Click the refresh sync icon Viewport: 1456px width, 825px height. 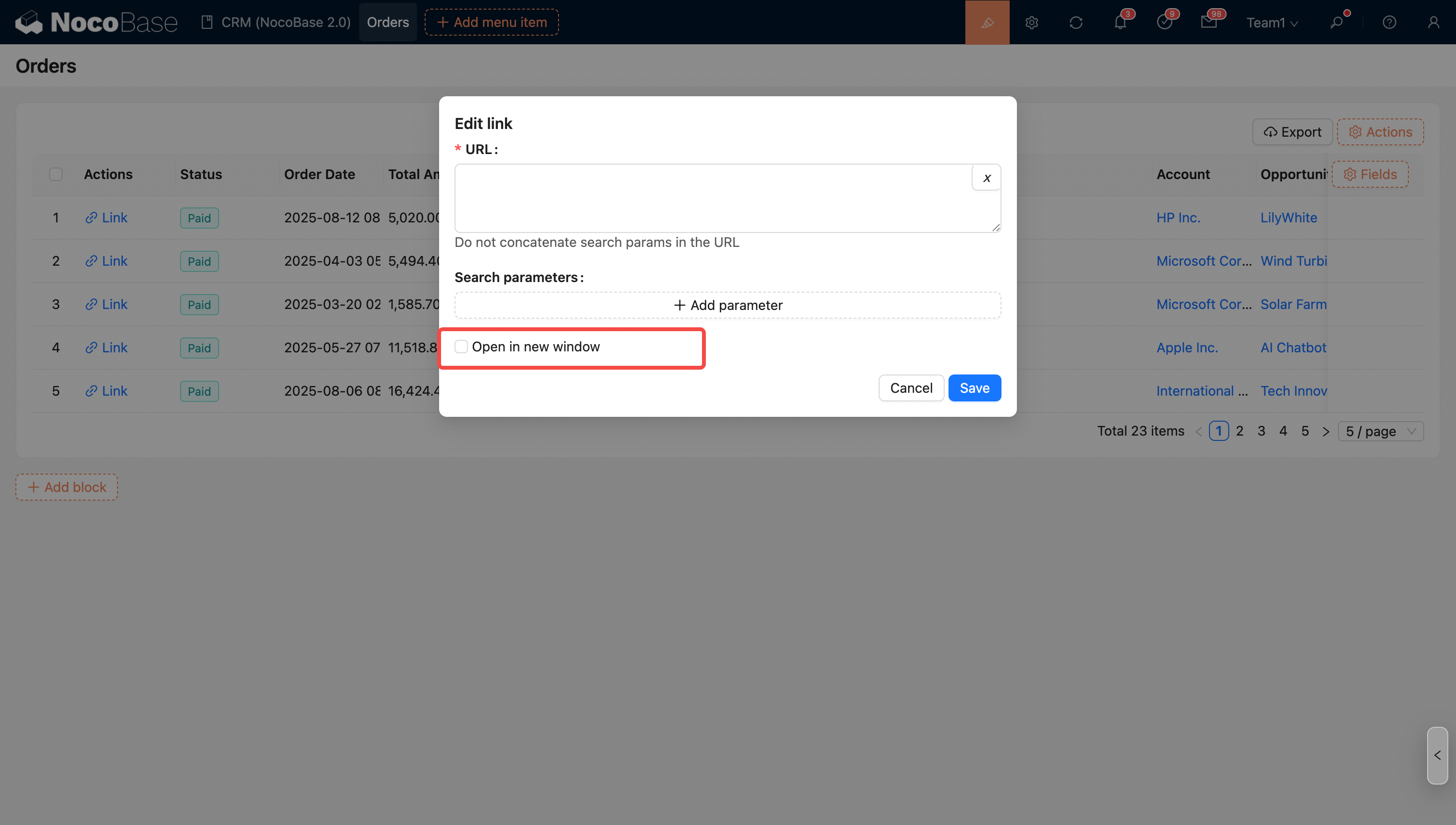point(1076,22)
